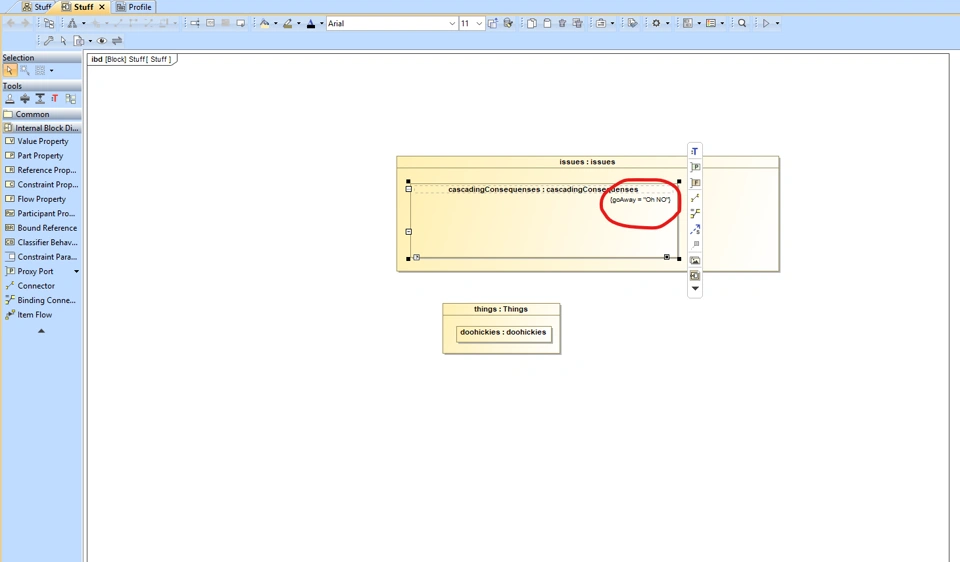This screenshot has height=562, width=960.
Task: Toggle the eye visibility icon in toolbar
Action: pos(102,40)
